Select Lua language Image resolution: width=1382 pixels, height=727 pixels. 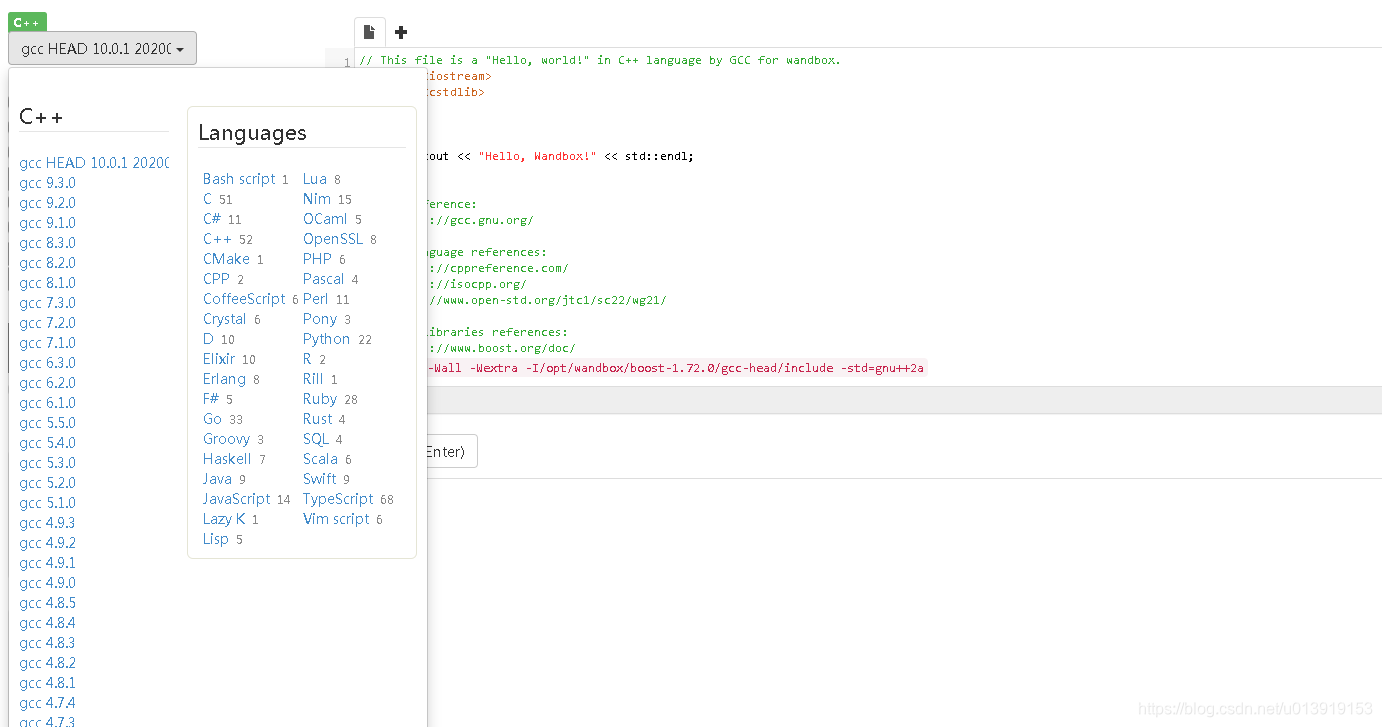pos(315,179)
